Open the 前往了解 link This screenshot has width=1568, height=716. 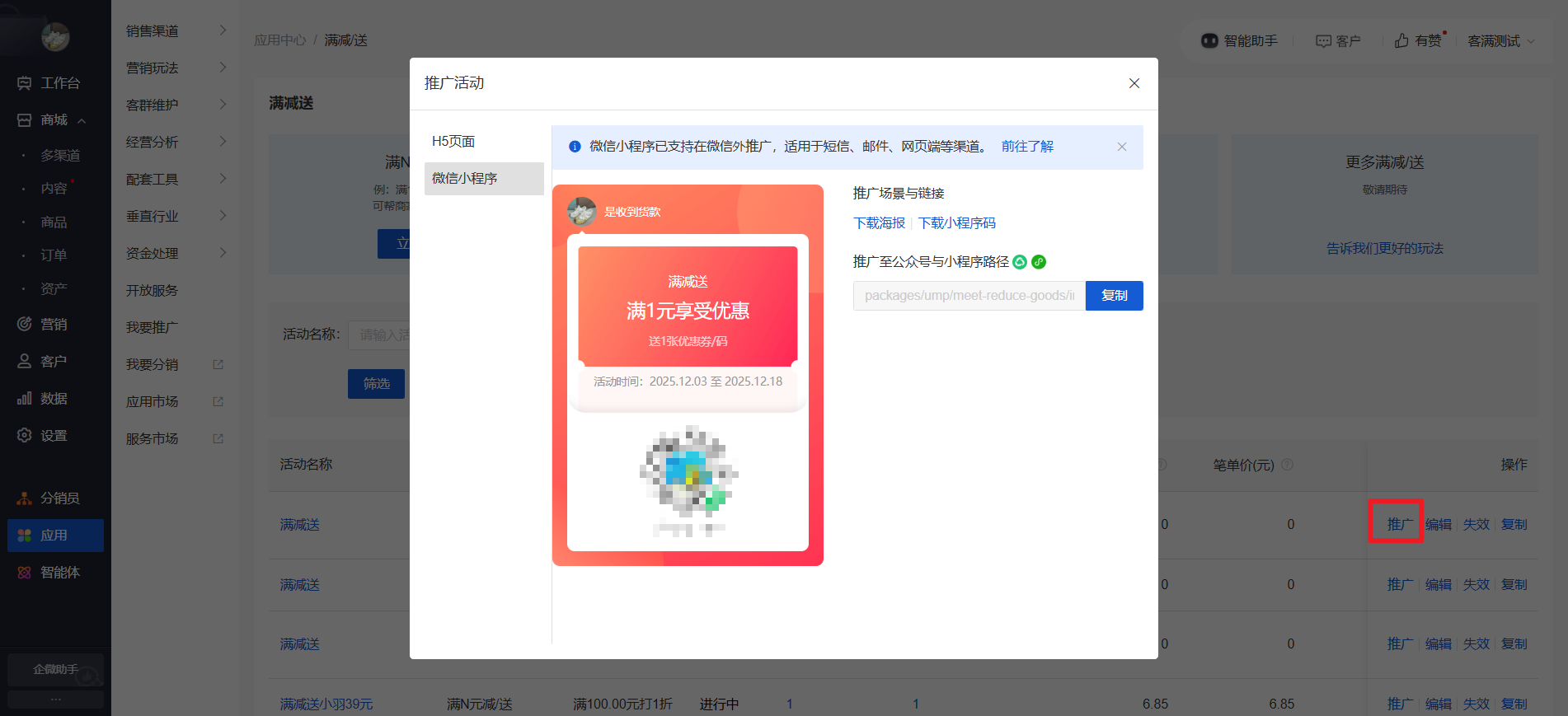tap(1027, 147)
